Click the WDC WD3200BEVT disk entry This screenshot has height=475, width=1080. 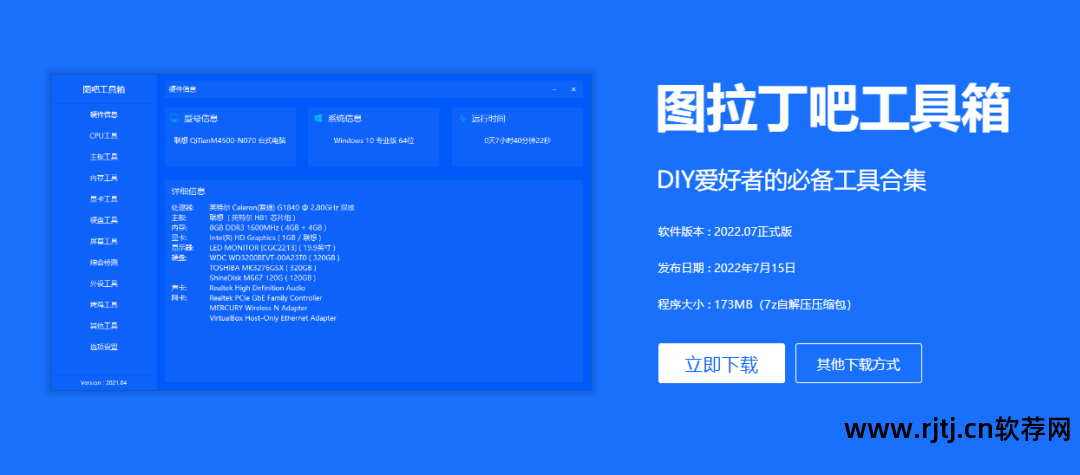[274, 257]
